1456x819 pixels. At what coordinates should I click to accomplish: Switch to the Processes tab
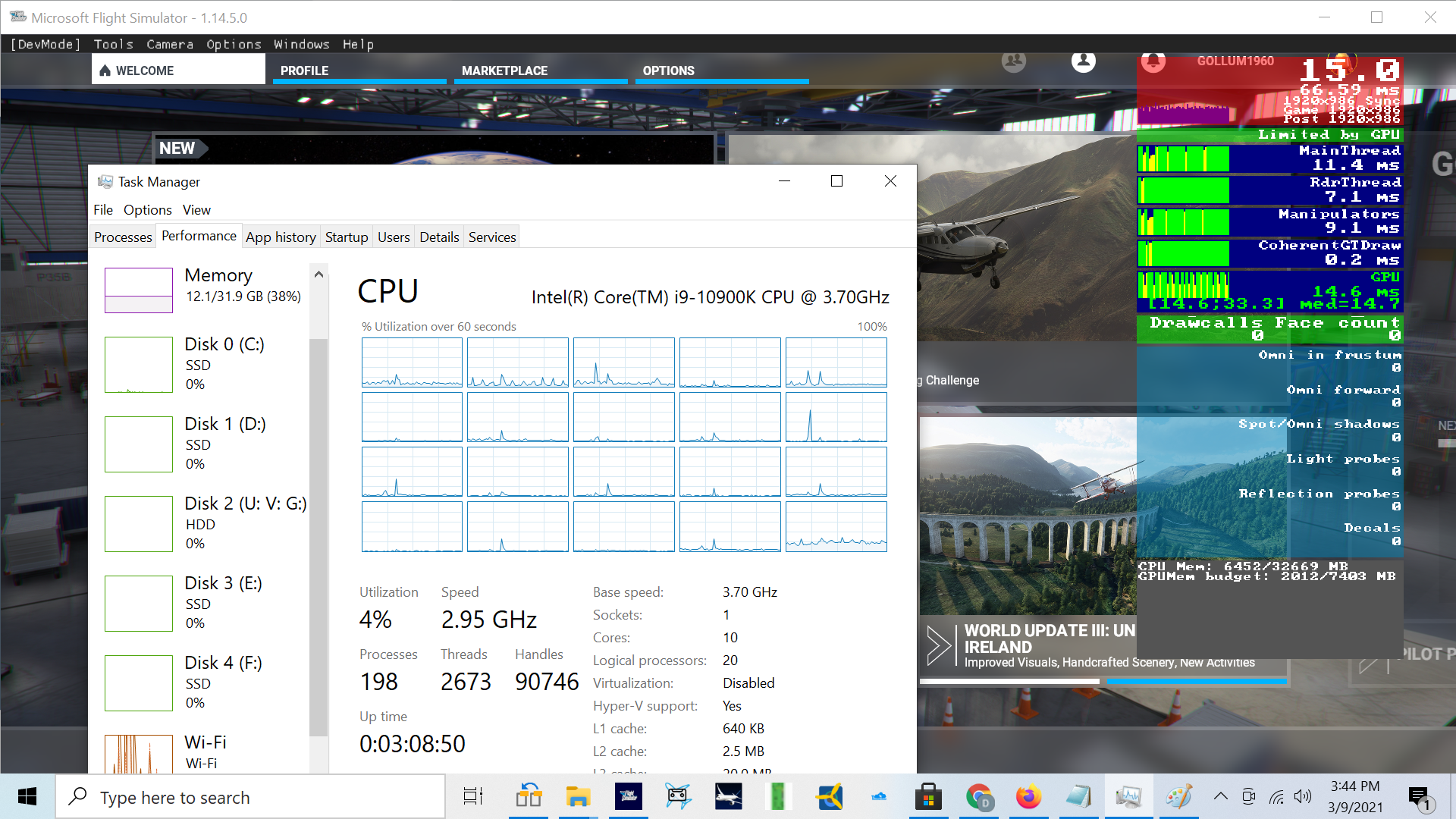pyautogui.click(x=123, y=237)
